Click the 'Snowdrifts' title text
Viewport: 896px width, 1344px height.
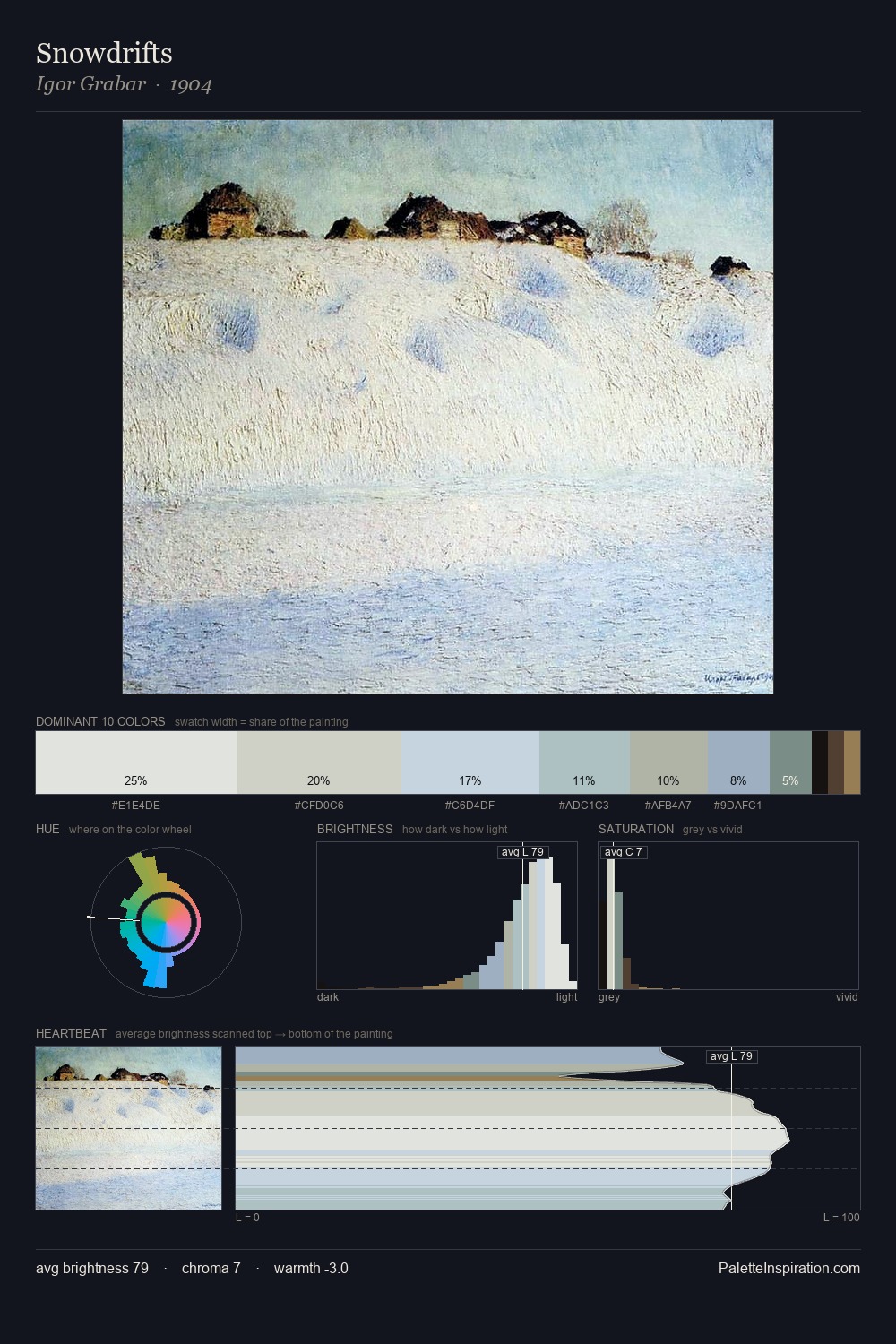[x=104, y=53]
